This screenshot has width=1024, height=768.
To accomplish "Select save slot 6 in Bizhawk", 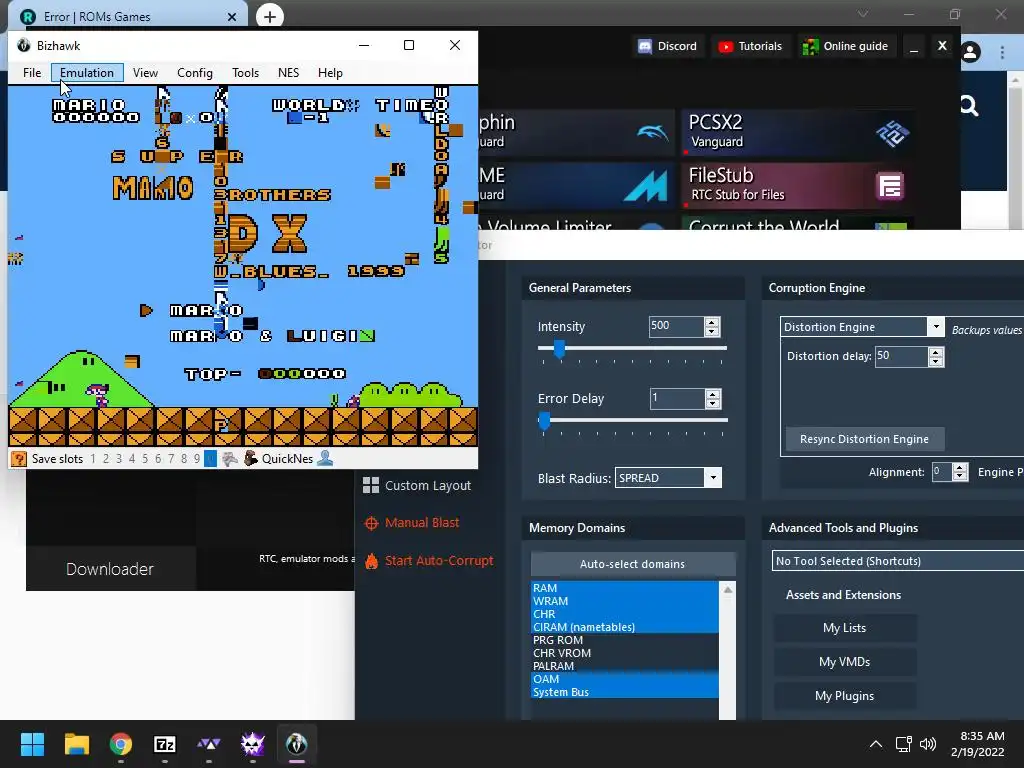I will 158,459.
